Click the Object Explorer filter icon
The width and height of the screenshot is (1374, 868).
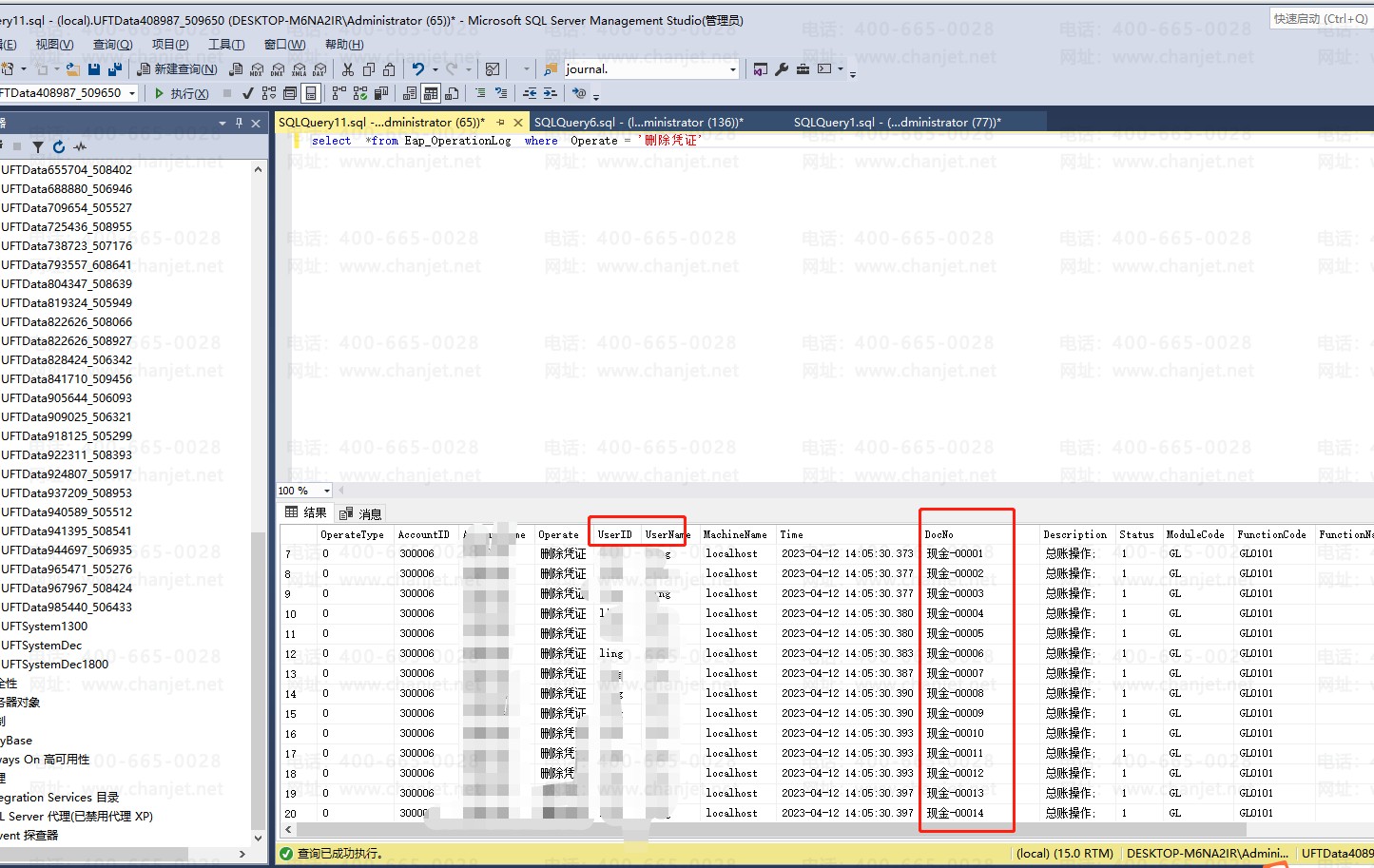[x=38, y=146]
